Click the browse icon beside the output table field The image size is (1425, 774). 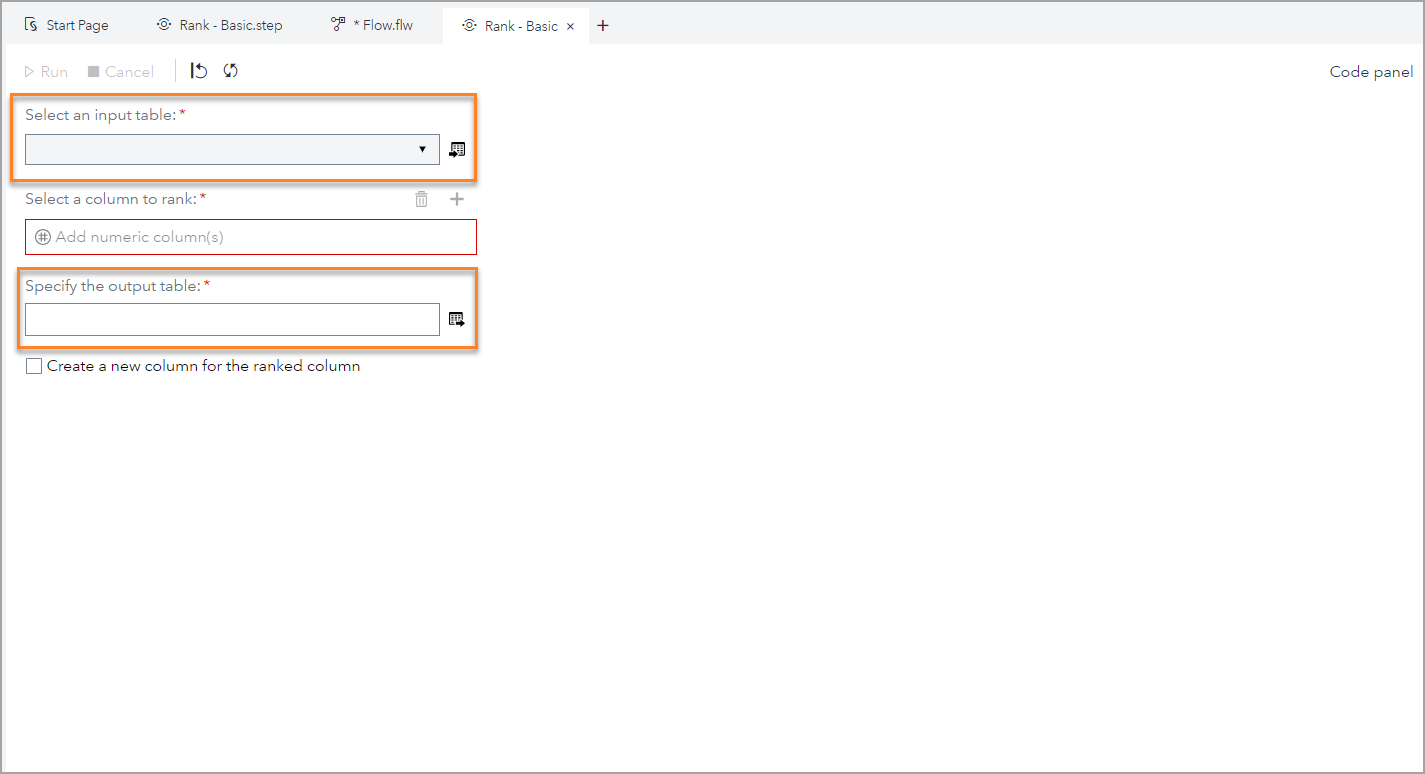[457, 319]
